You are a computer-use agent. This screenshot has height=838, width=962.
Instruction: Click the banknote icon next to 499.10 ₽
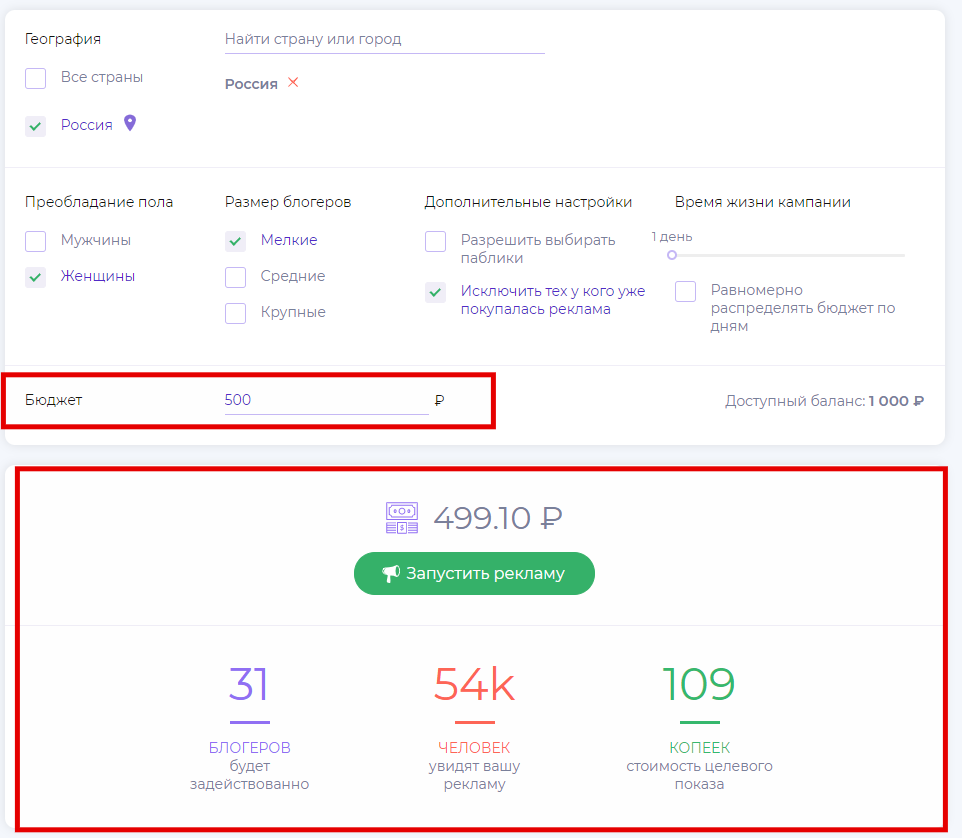click(x=401, y=518)
